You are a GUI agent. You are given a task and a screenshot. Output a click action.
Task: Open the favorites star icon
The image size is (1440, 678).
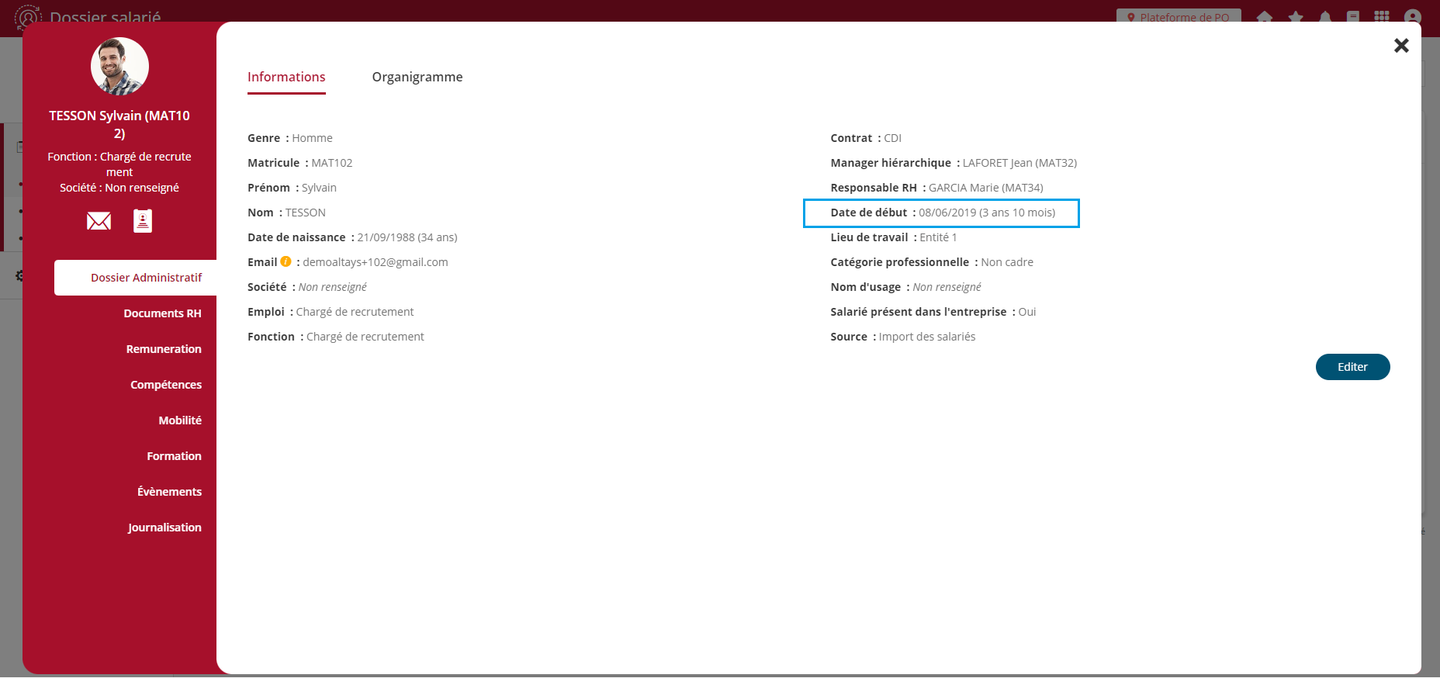[x=1295, y=17]
